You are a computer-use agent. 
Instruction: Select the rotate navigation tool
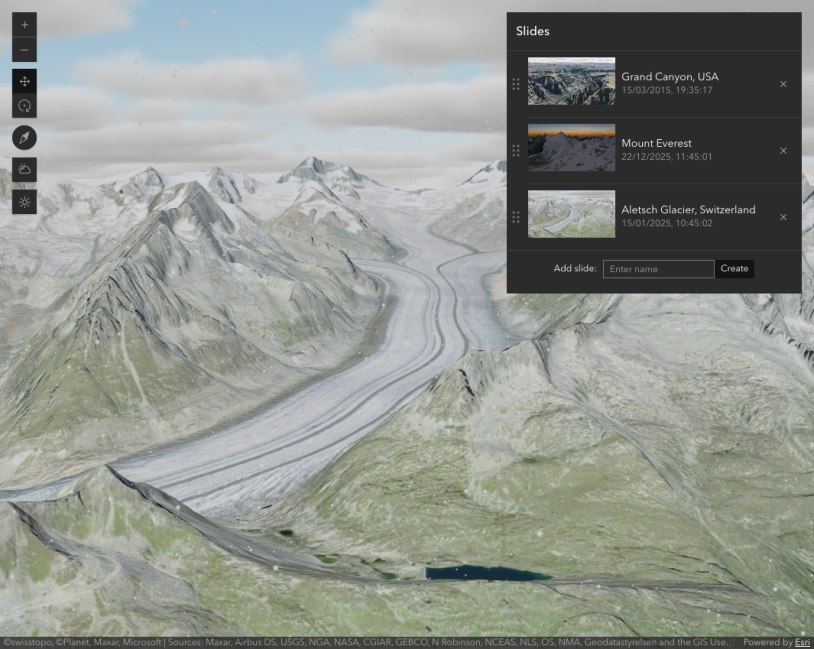23,105
